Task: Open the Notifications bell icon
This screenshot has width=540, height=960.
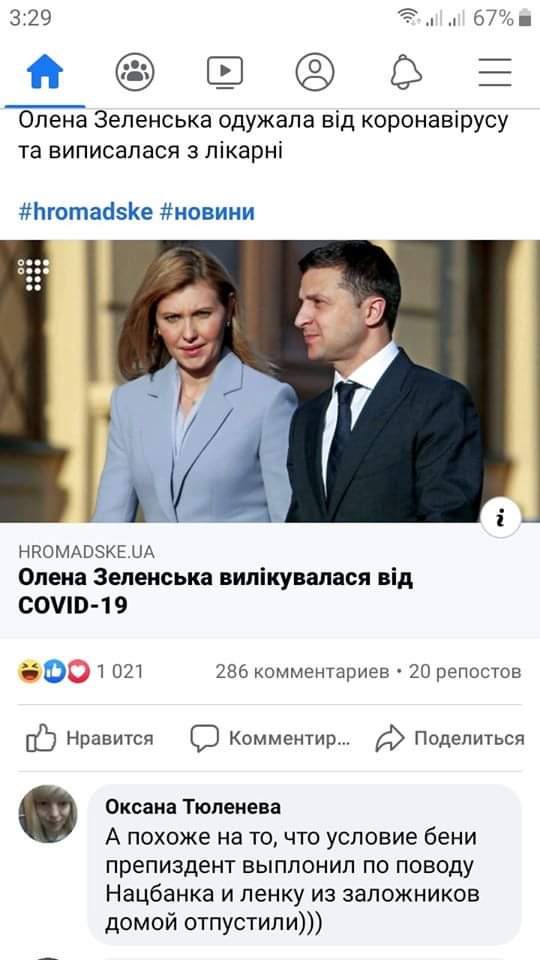Action: click(x=406, y=72)
